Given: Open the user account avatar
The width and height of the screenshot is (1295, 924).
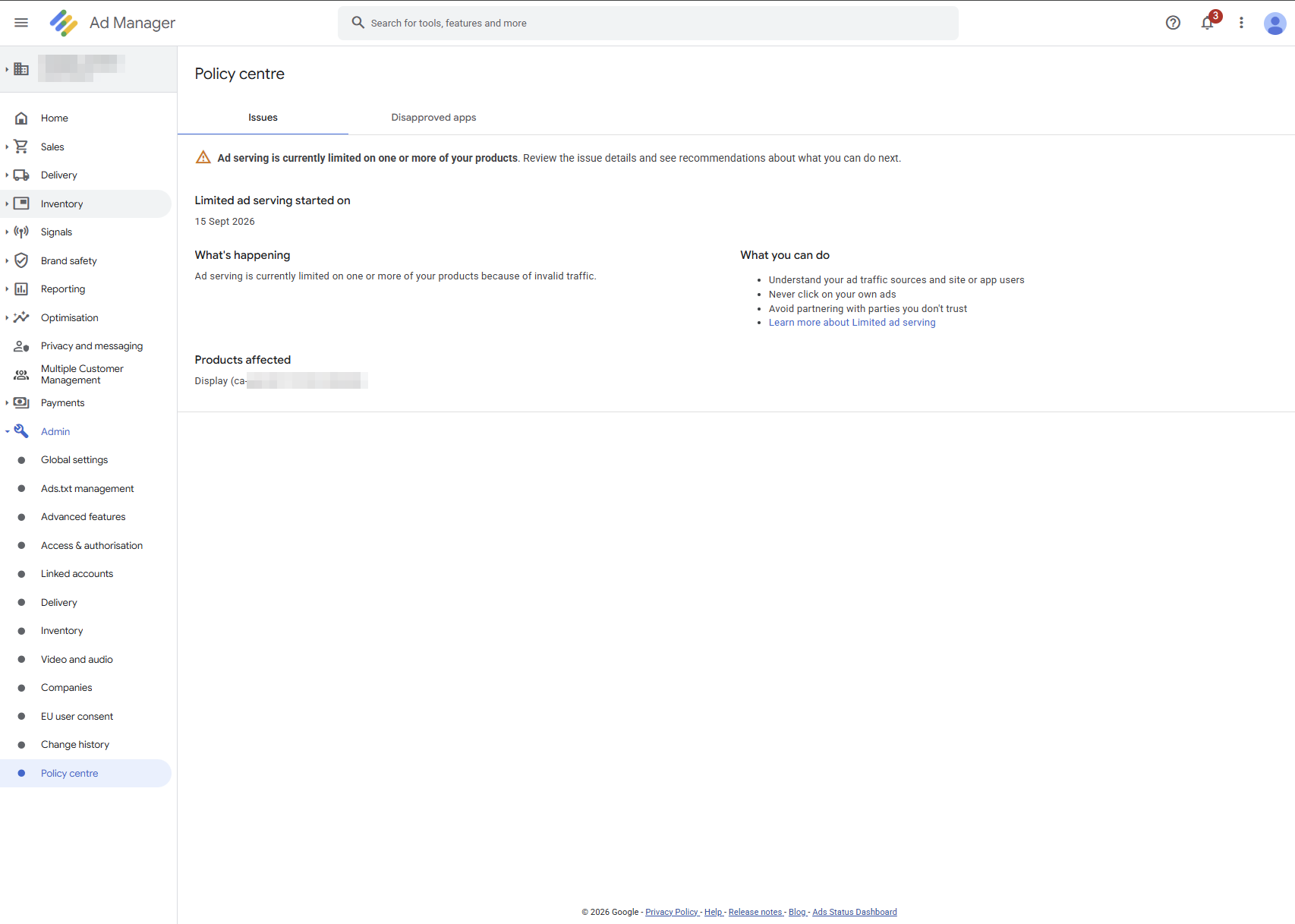Looking at the screenshot, I should (1275, 23).
